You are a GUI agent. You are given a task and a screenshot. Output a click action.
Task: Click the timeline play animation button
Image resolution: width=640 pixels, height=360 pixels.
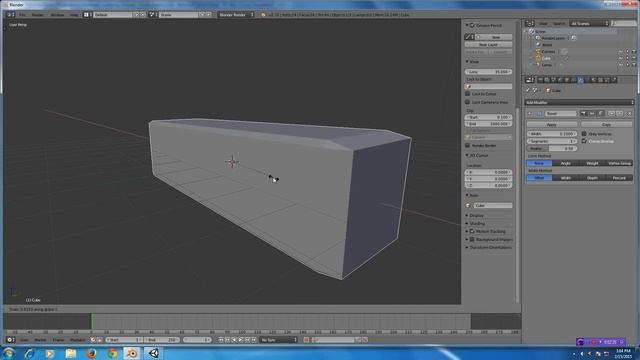[240, 340]
